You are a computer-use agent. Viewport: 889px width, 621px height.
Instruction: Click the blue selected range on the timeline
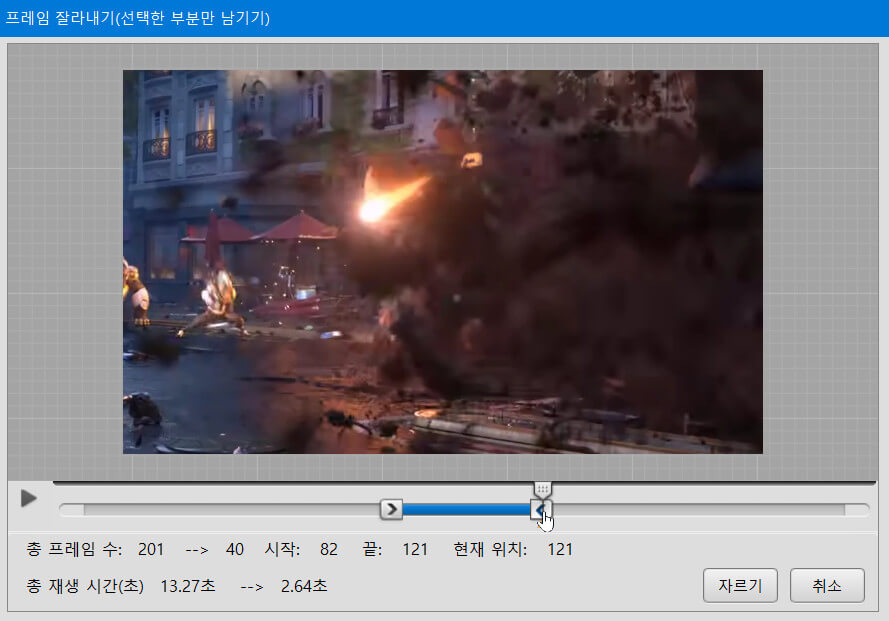(465, 510)
